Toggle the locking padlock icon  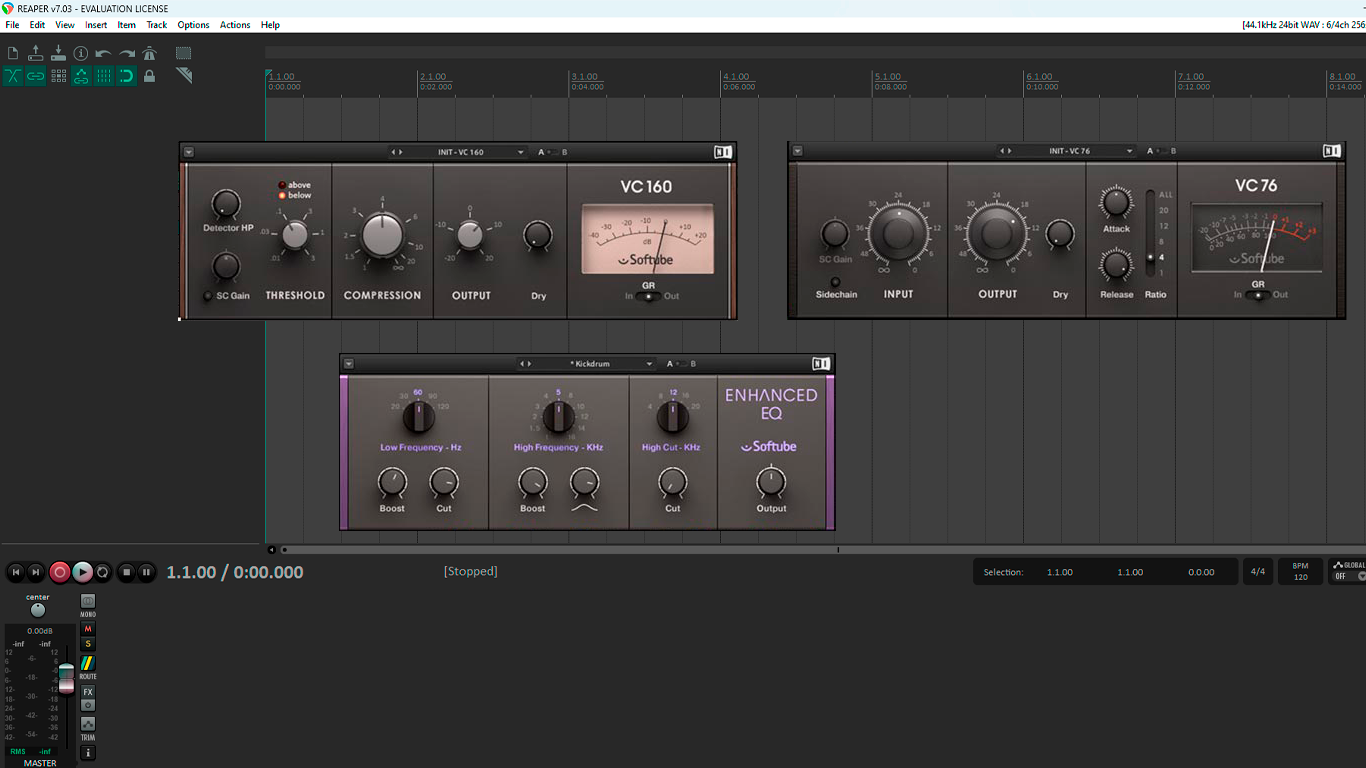tap(150, 76)
